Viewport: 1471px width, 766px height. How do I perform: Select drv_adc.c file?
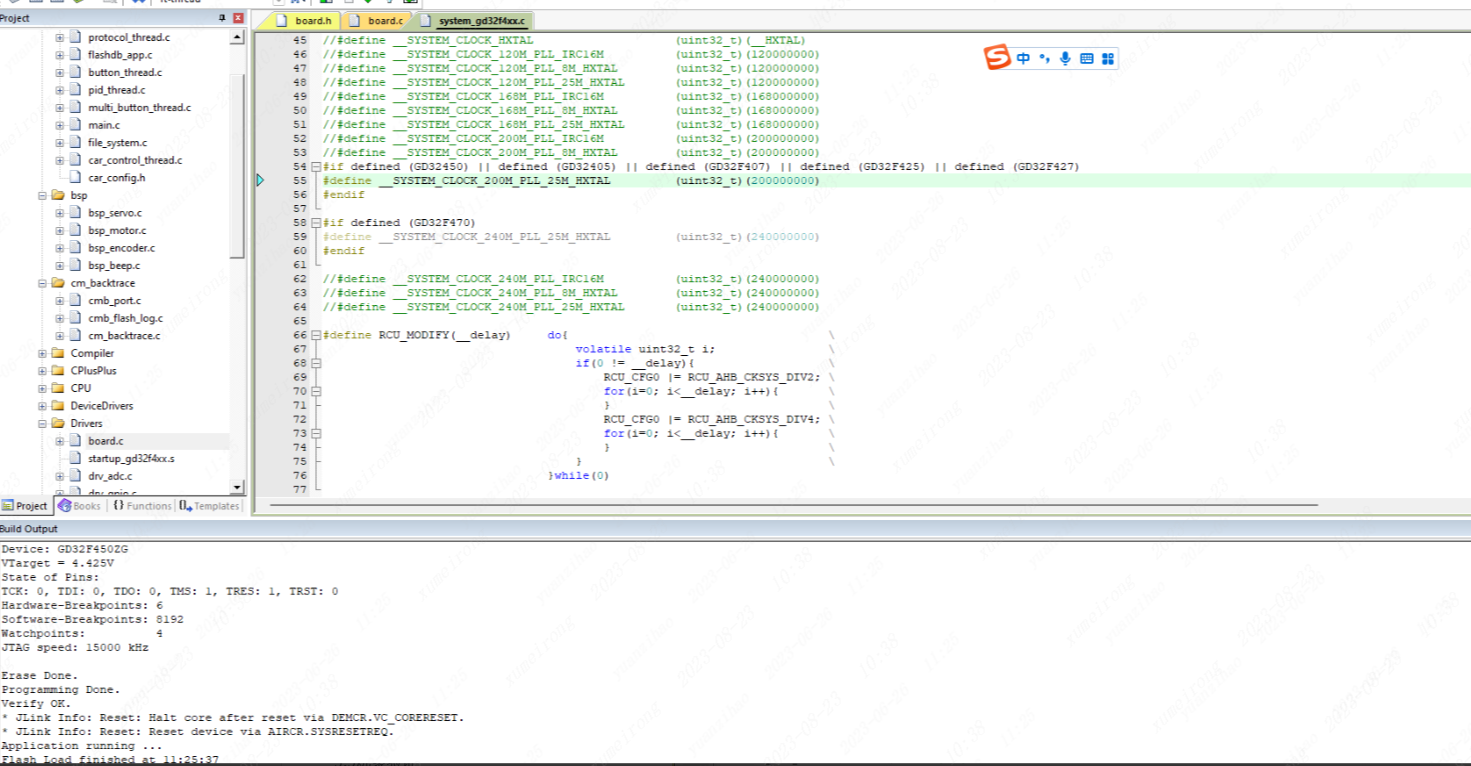112,476
